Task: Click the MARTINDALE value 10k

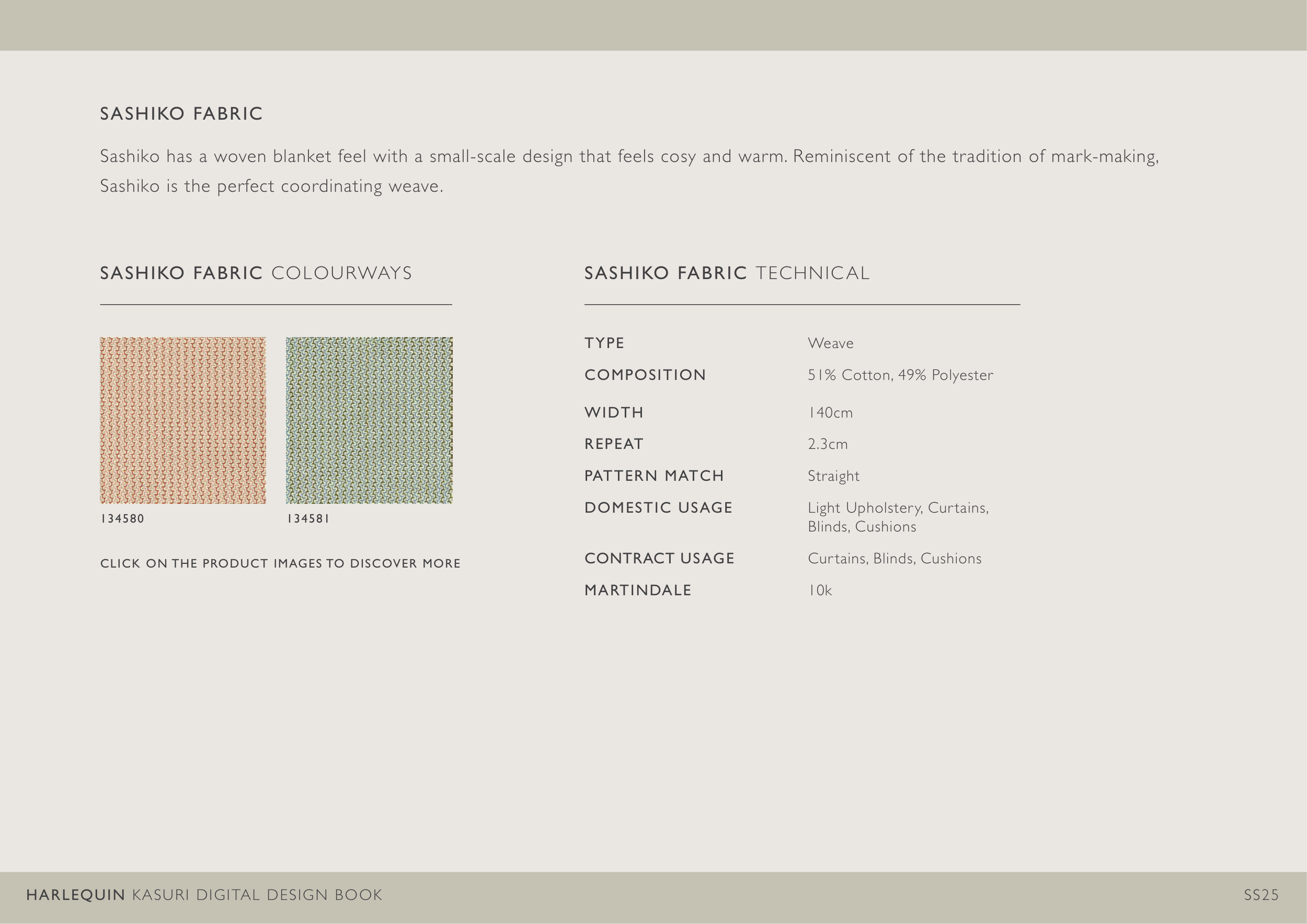Action: click(x=820, y=590)
